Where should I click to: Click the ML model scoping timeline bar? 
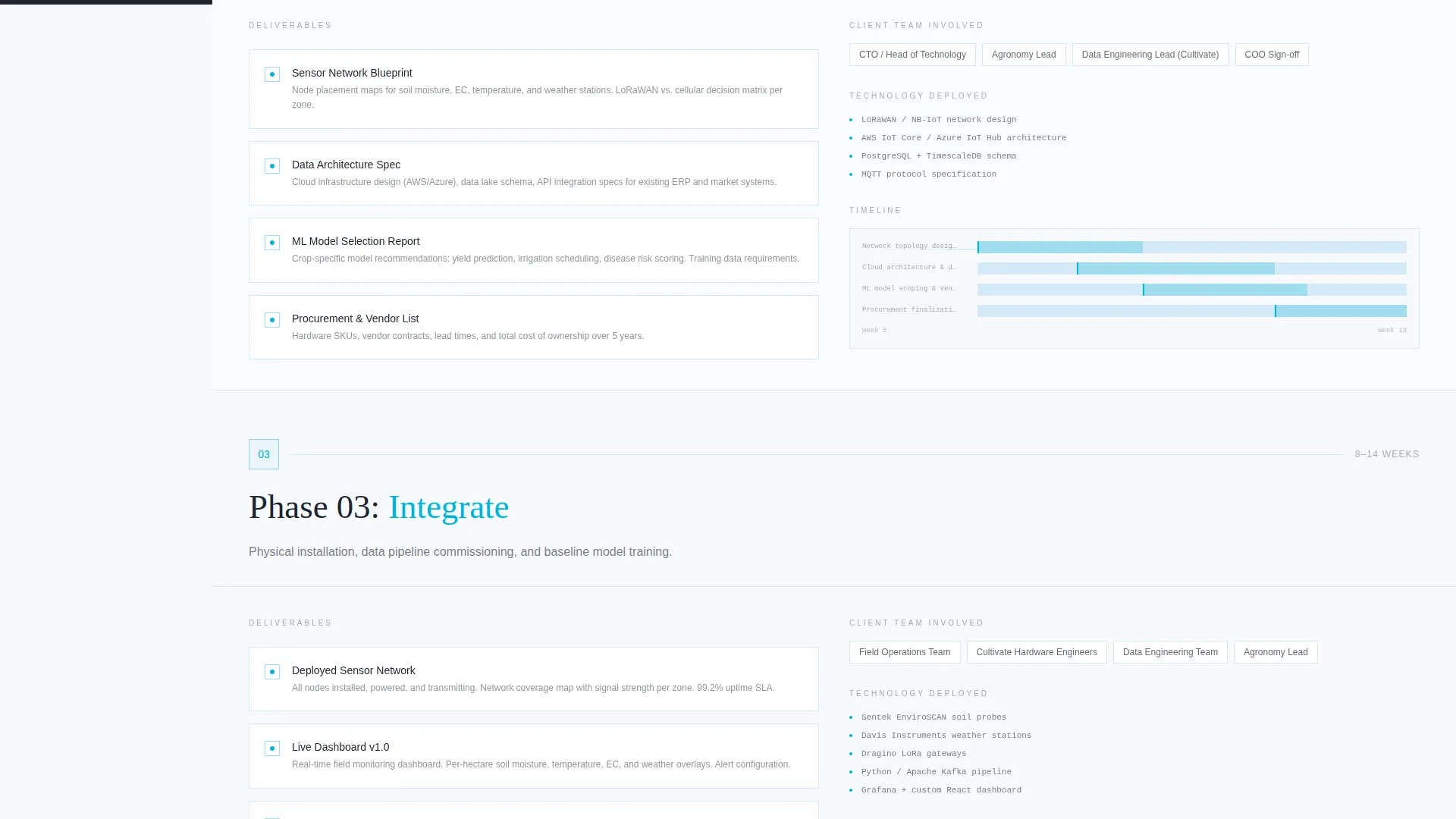point(1225,290)
